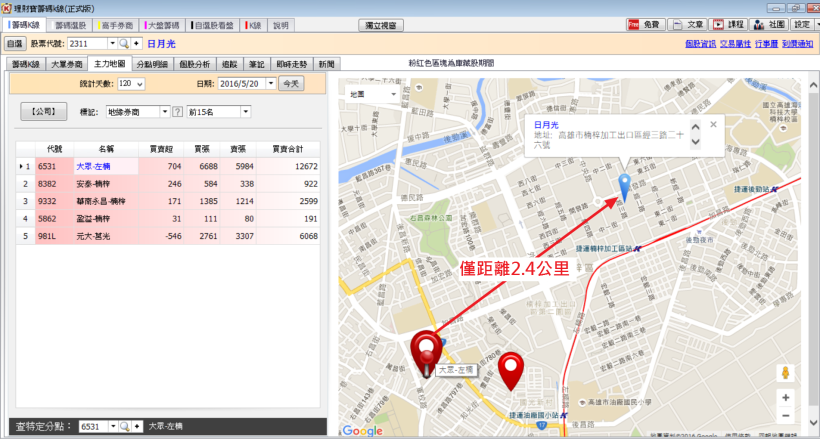
Task: Click the stock code search magnifier icon
Action: point(124,44)
